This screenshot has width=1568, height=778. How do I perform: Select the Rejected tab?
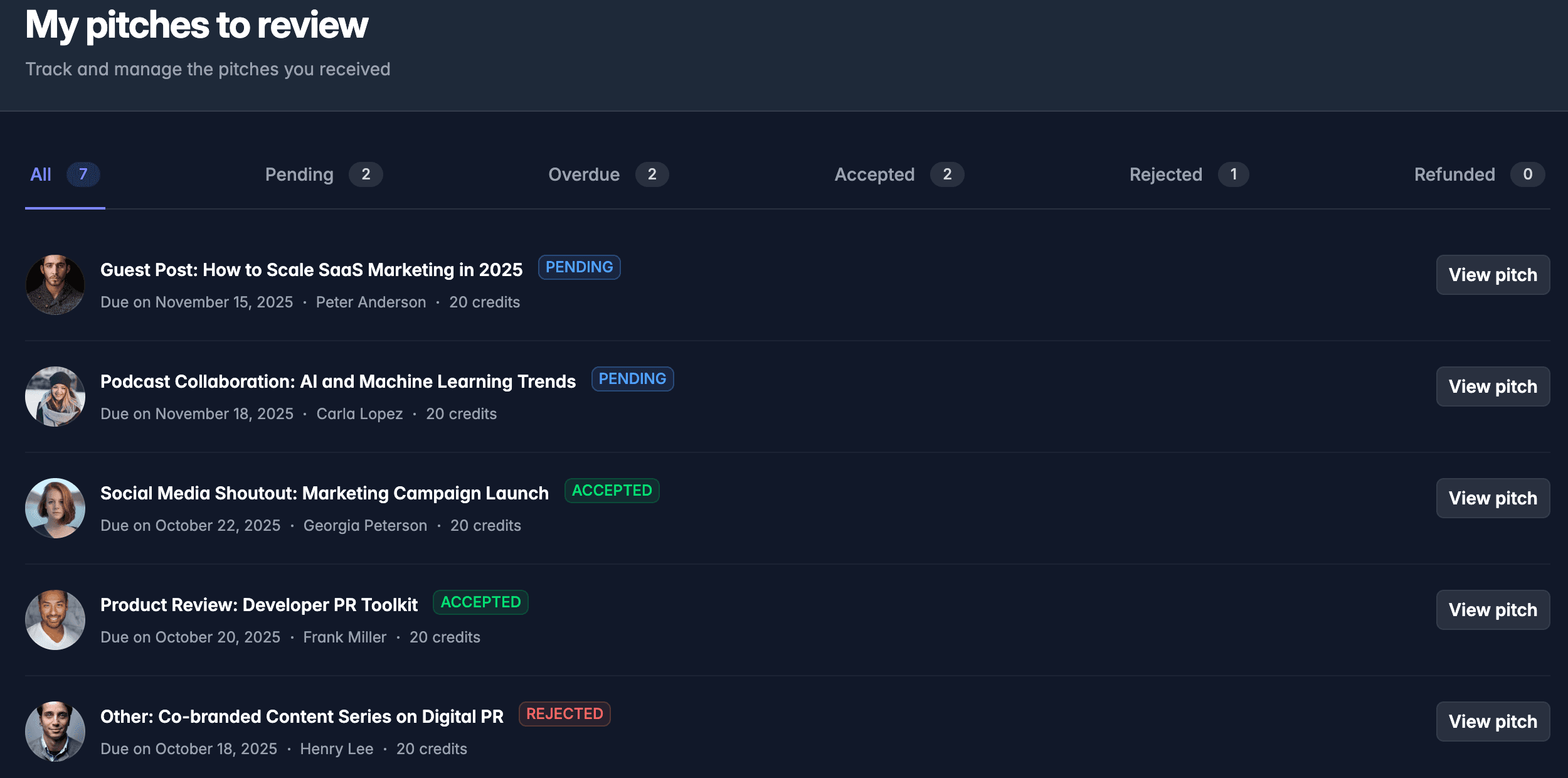click(x=1189, y=174)
